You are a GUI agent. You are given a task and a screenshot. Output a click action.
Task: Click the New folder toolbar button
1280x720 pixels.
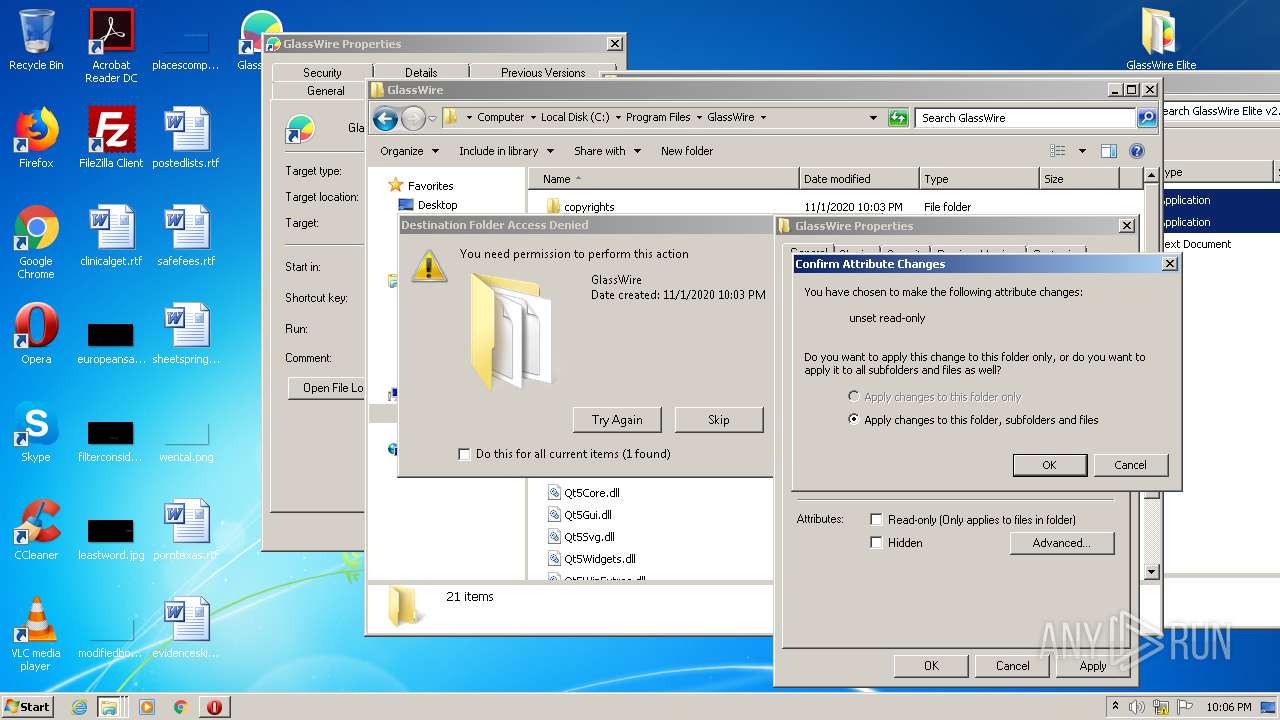pyautogui.click(x=687, y=151)
